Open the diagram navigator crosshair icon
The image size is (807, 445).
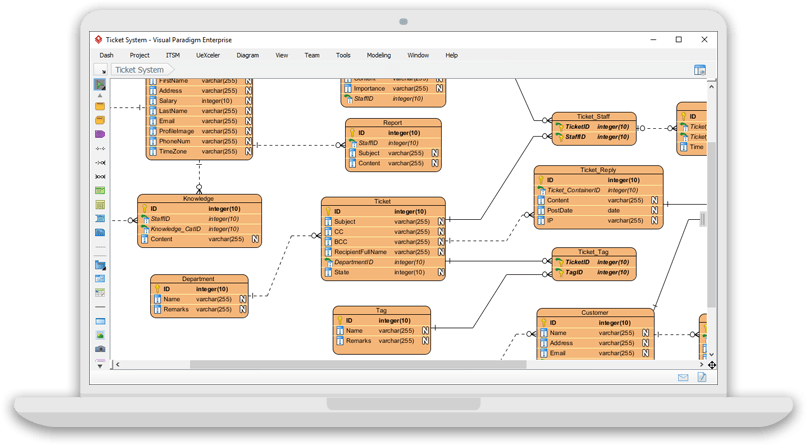pyautogui.click(x=712, y=365)
